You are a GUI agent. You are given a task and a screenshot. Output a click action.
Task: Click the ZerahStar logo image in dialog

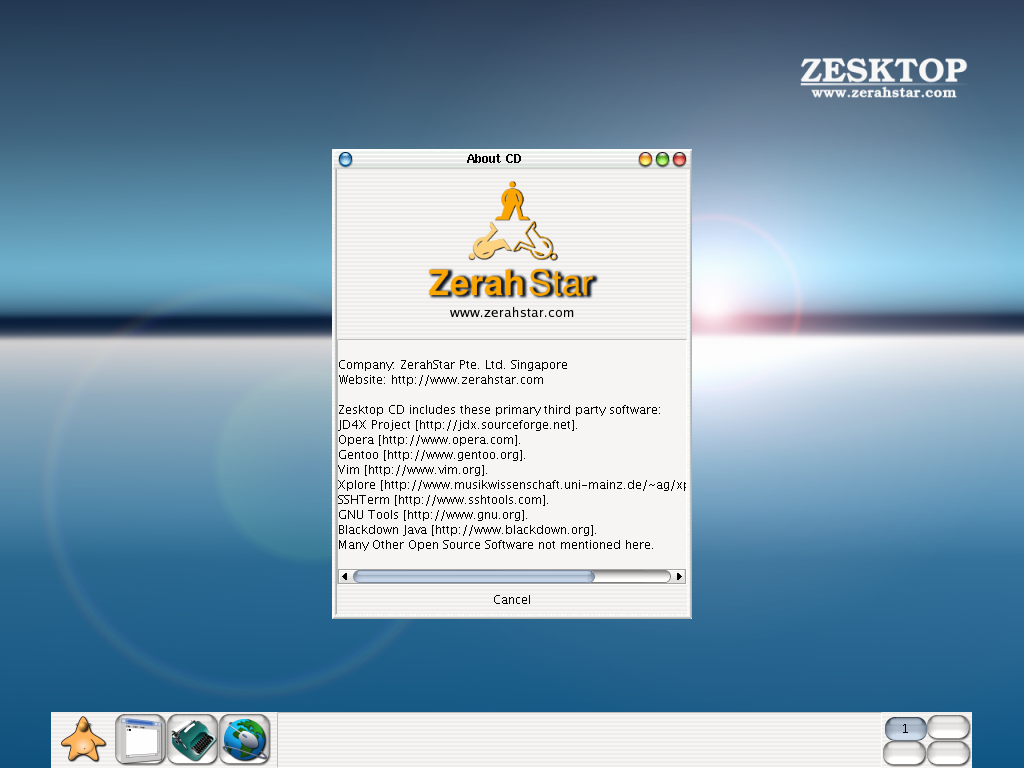point(512,240)
